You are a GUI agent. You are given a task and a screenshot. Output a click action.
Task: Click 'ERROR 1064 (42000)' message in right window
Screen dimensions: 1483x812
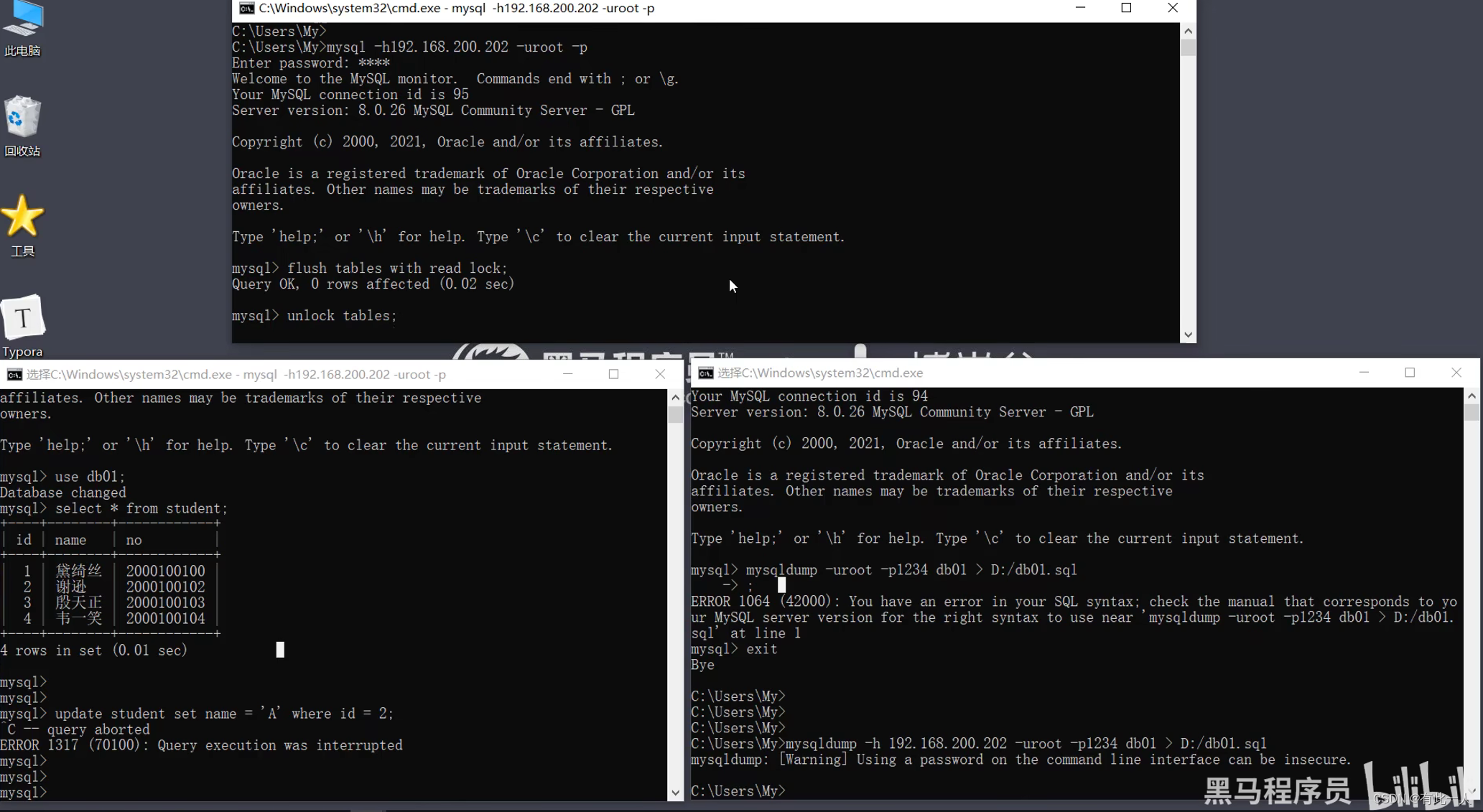click(x=1074, y=617)
